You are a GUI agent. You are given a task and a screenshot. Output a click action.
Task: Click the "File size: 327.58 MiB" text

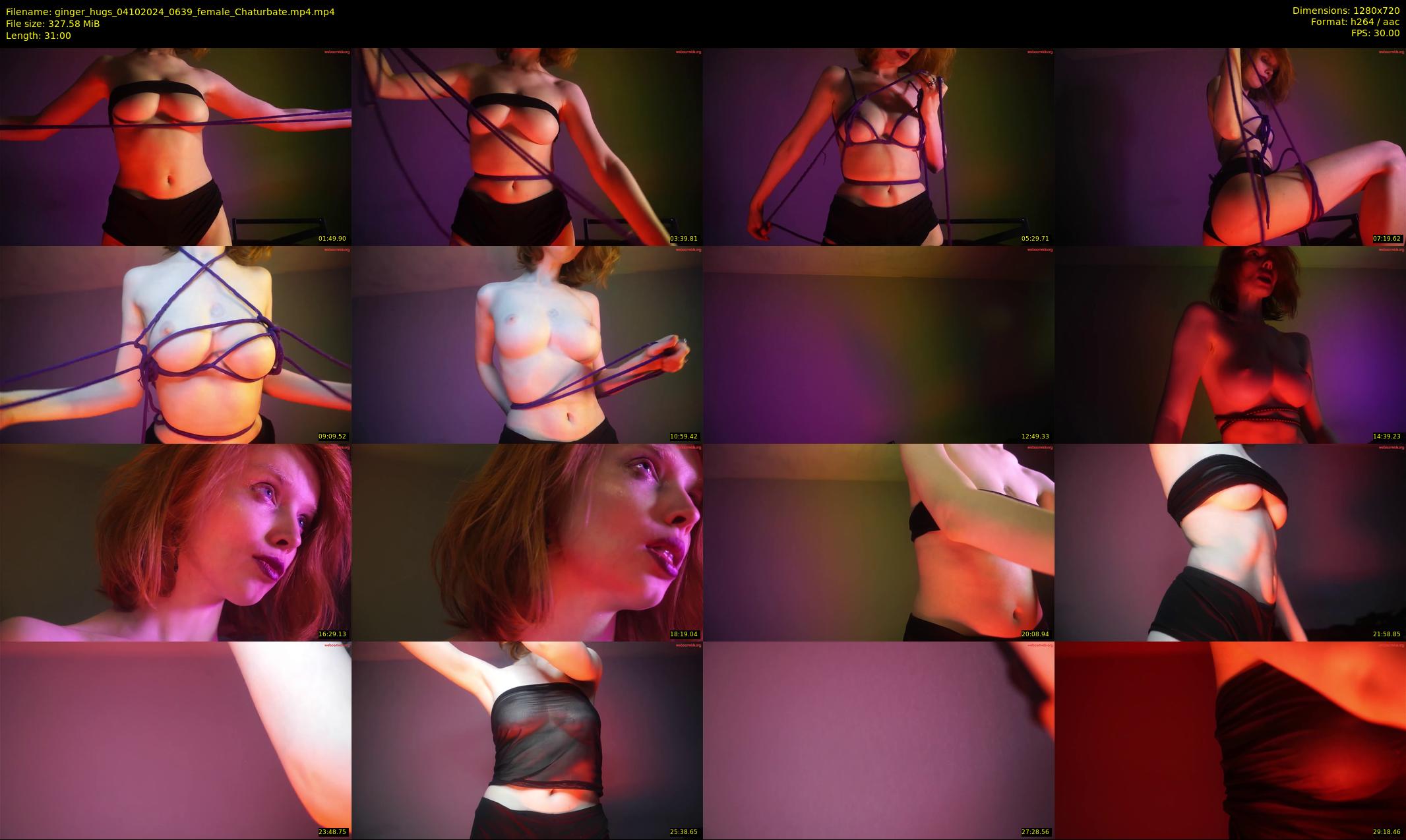tap(53, 24)
